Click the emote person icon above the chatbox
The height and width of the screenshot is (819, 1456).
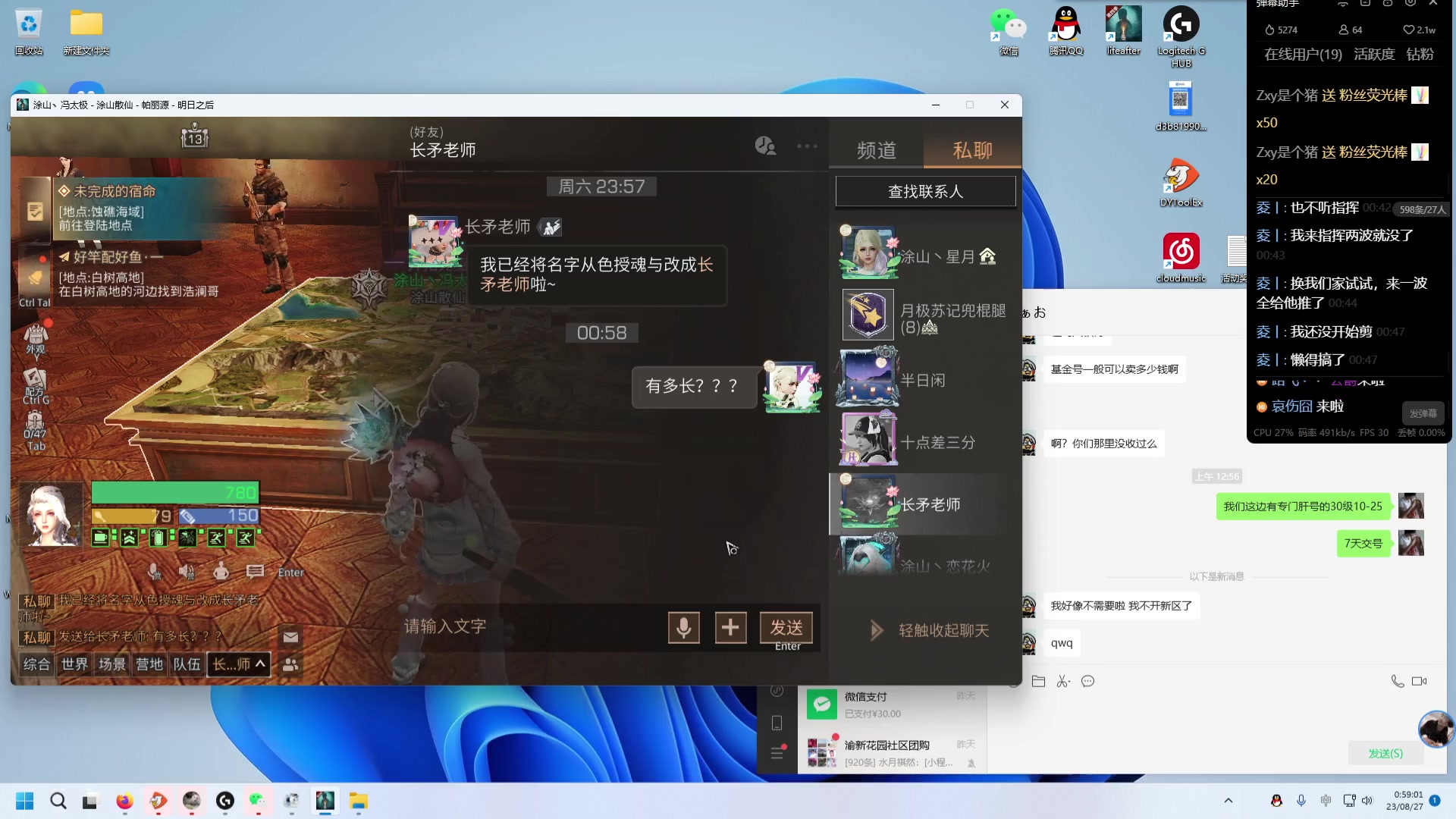[x=221, y=571]
